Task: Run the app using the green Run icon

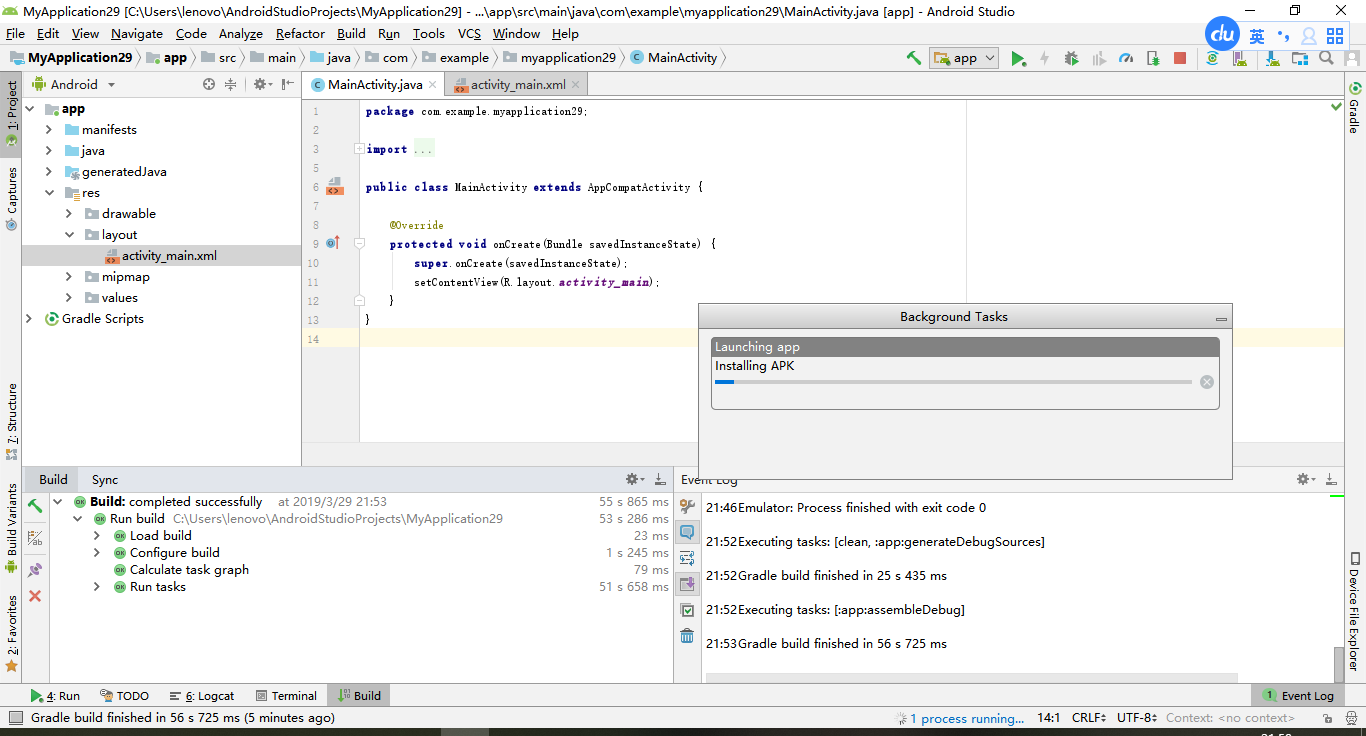Action: [x=1018, y=57]
